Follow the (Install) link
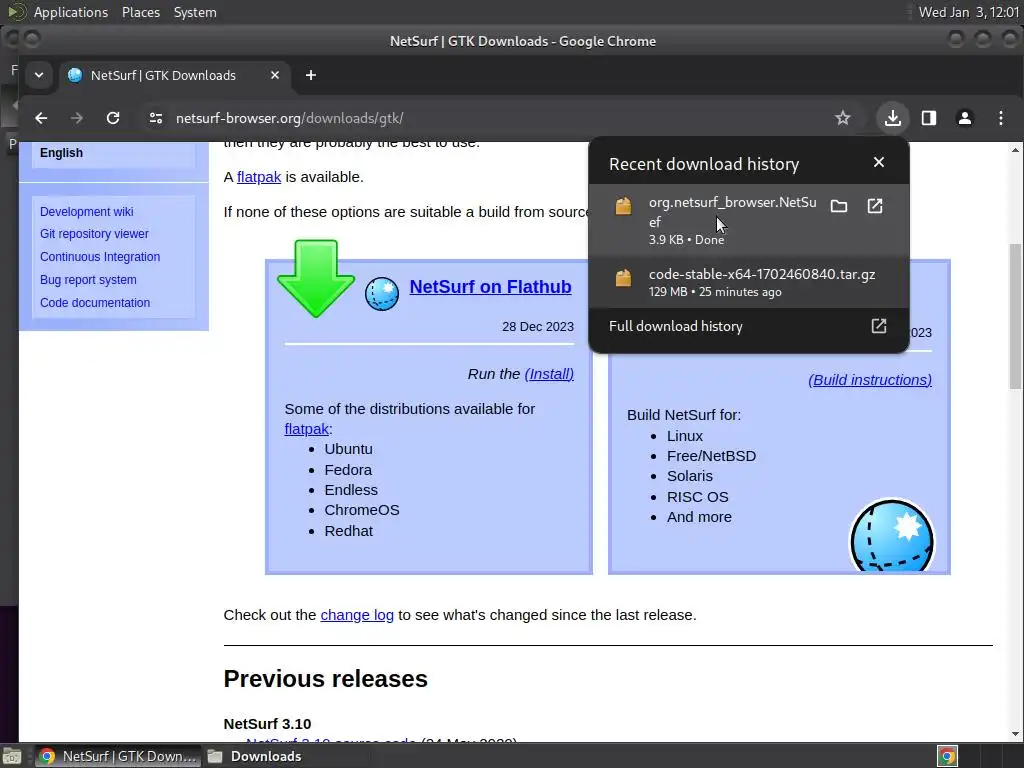Viewport: 1024px width, 768px height. tap(549, 374)
